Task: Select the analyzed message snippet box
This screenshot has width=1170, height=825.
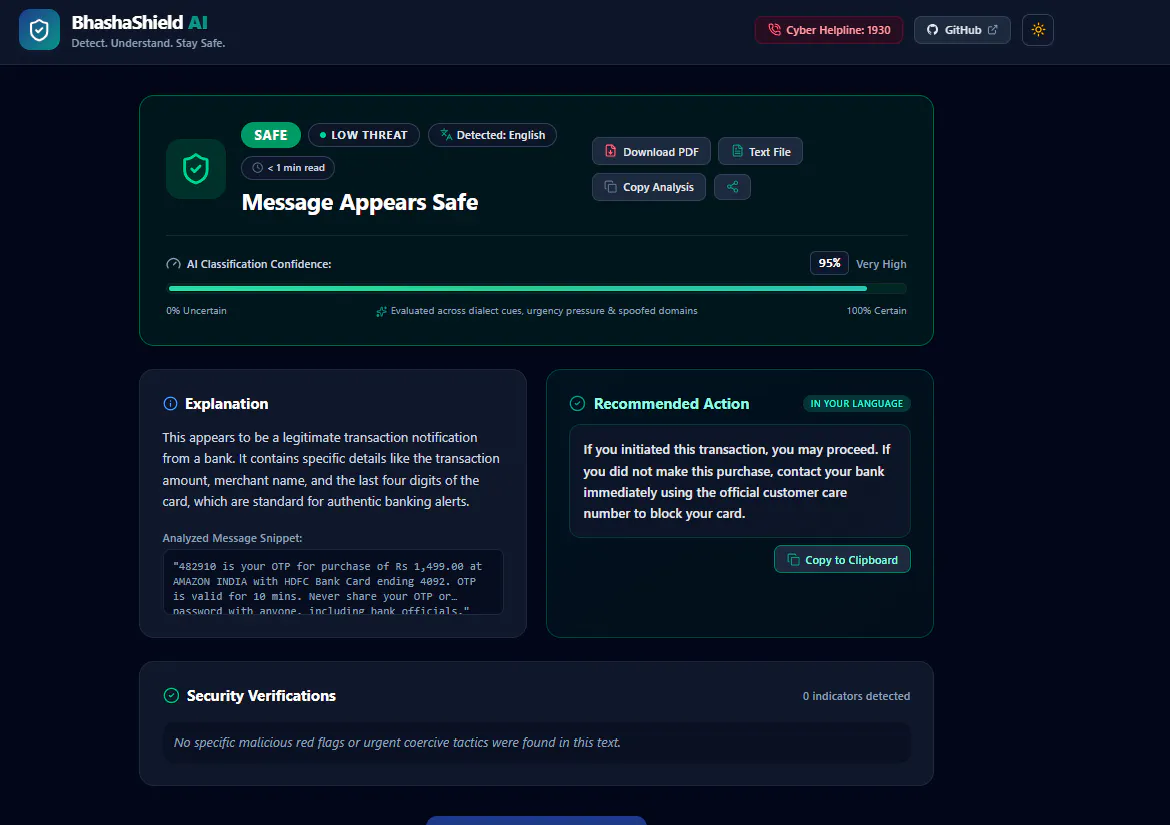Action: point(333,582)
